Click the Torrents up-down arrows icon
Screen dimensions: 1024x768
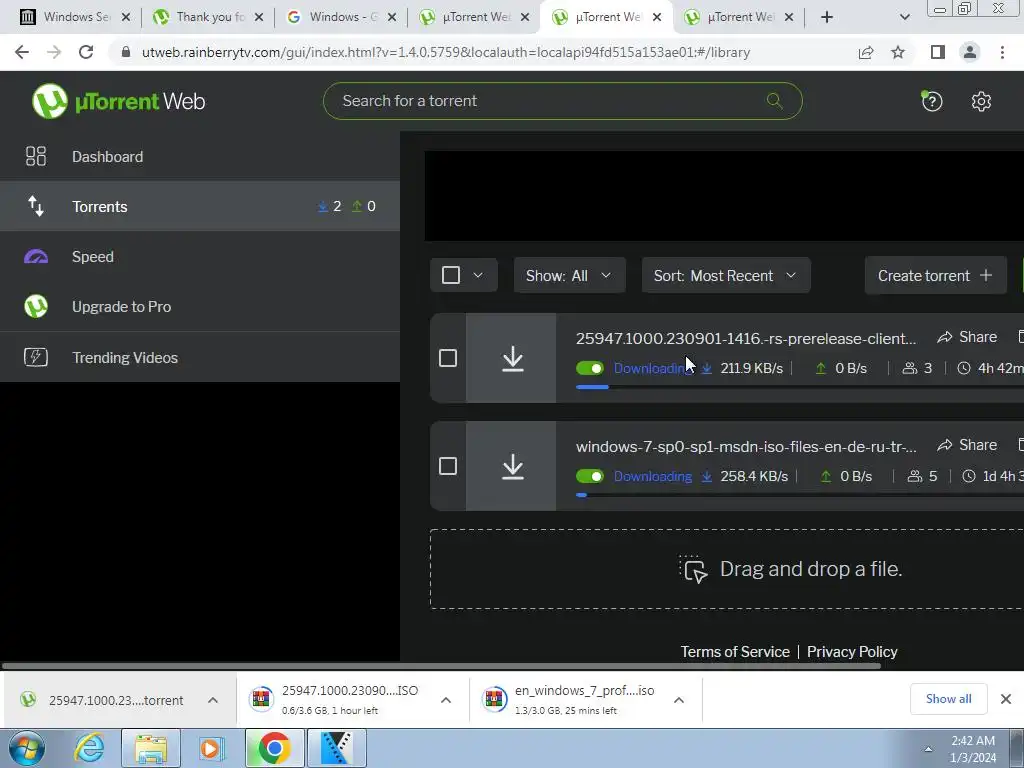[x=36, y=206]
